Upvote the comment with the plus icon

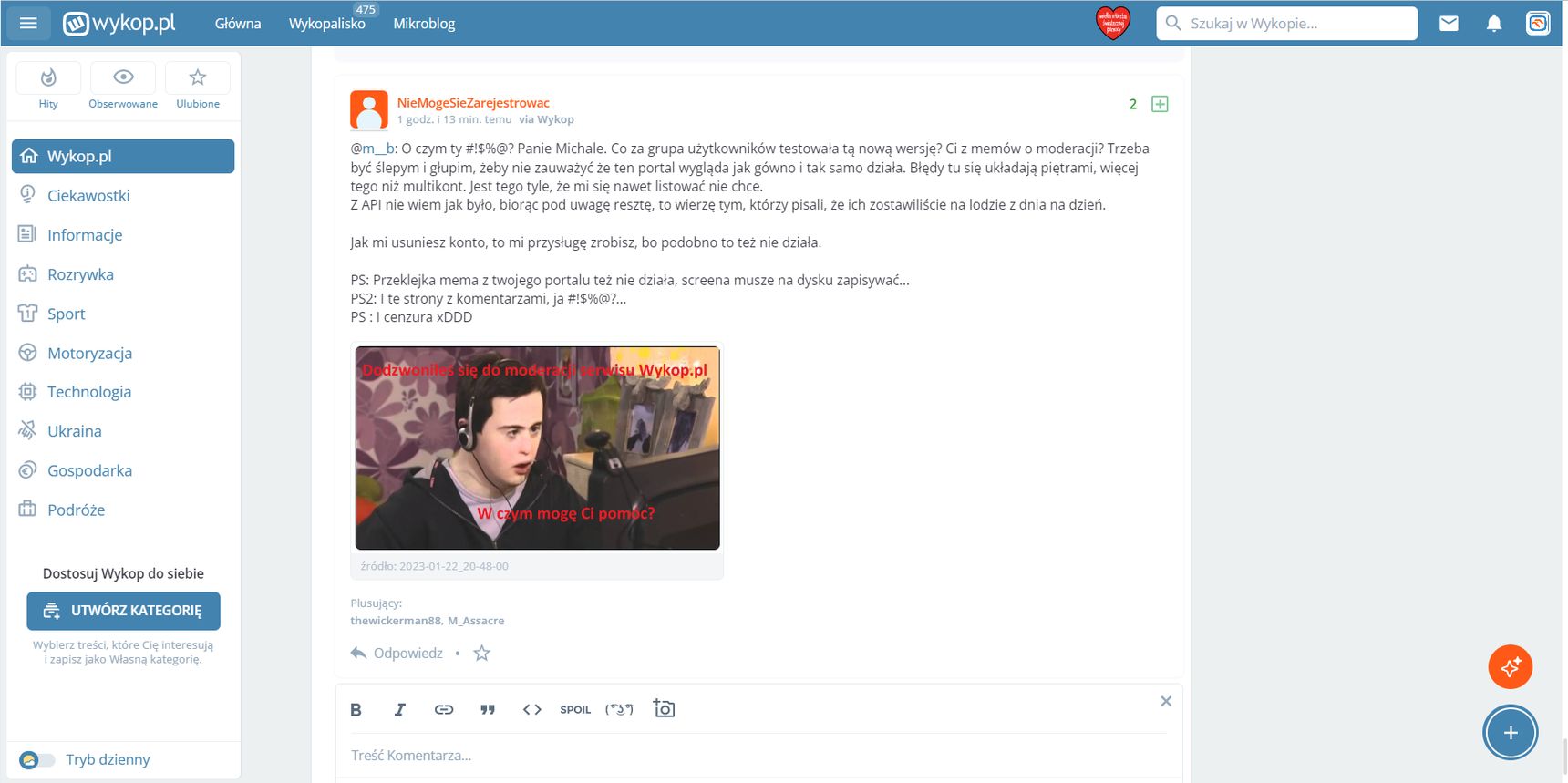tap(1160, 104)
